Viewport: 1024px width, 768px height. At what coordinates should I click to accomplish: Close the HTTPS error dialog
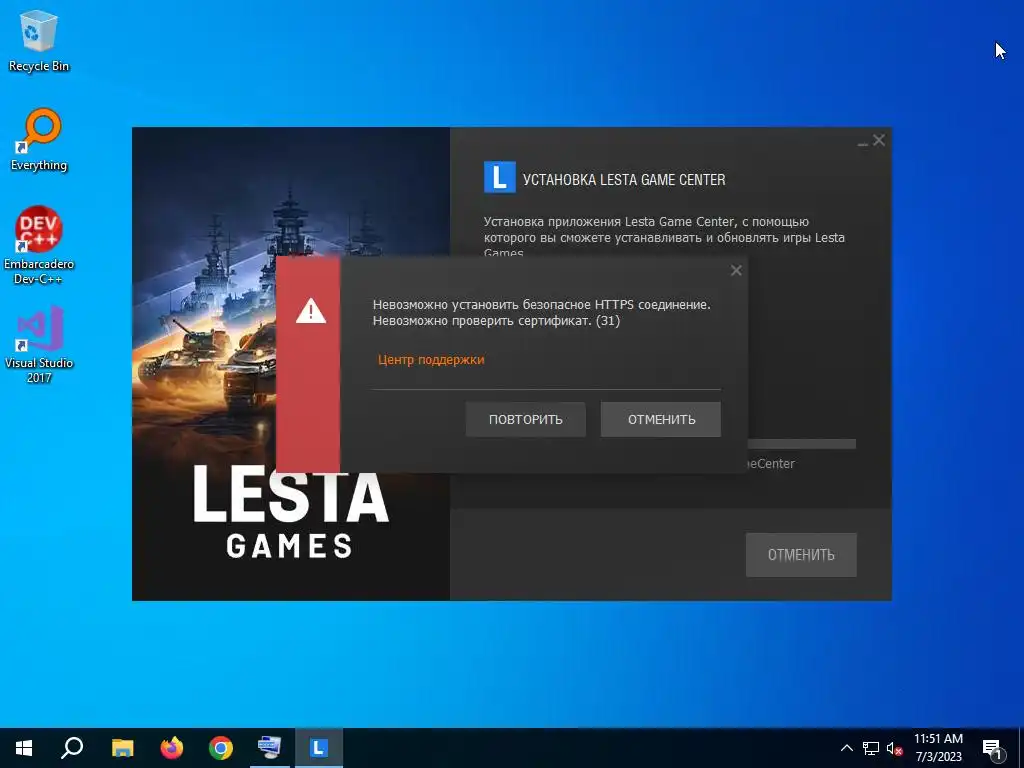click(736, 270)
